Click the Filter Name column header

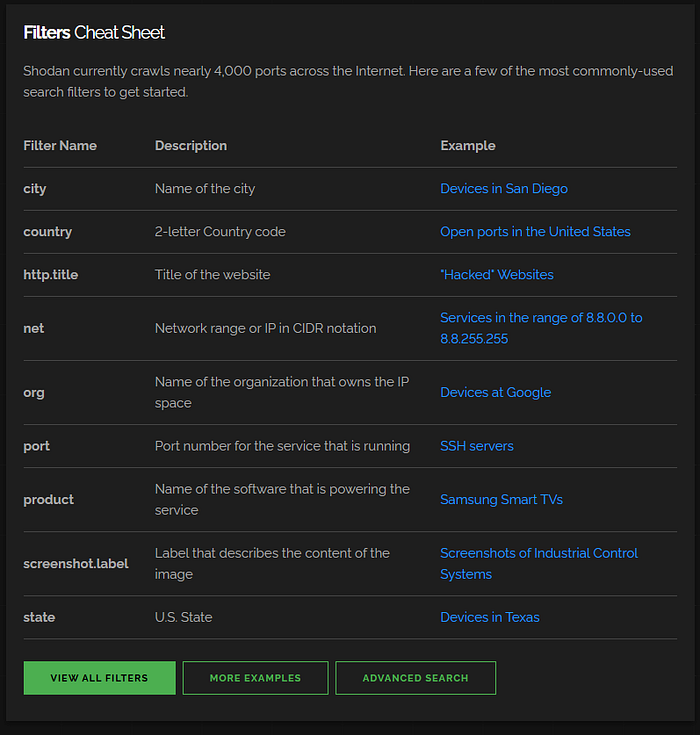coord(60,145)
